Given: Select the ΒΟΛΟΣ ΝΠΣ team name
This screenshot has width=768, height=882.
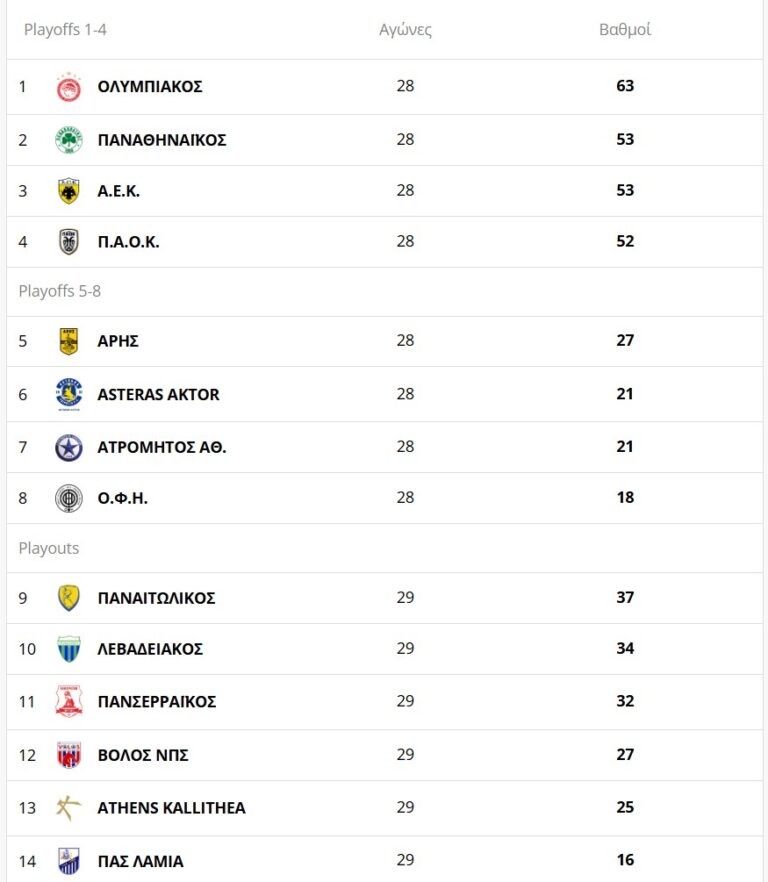Looking at the screenshot, I should coord(143,755).
